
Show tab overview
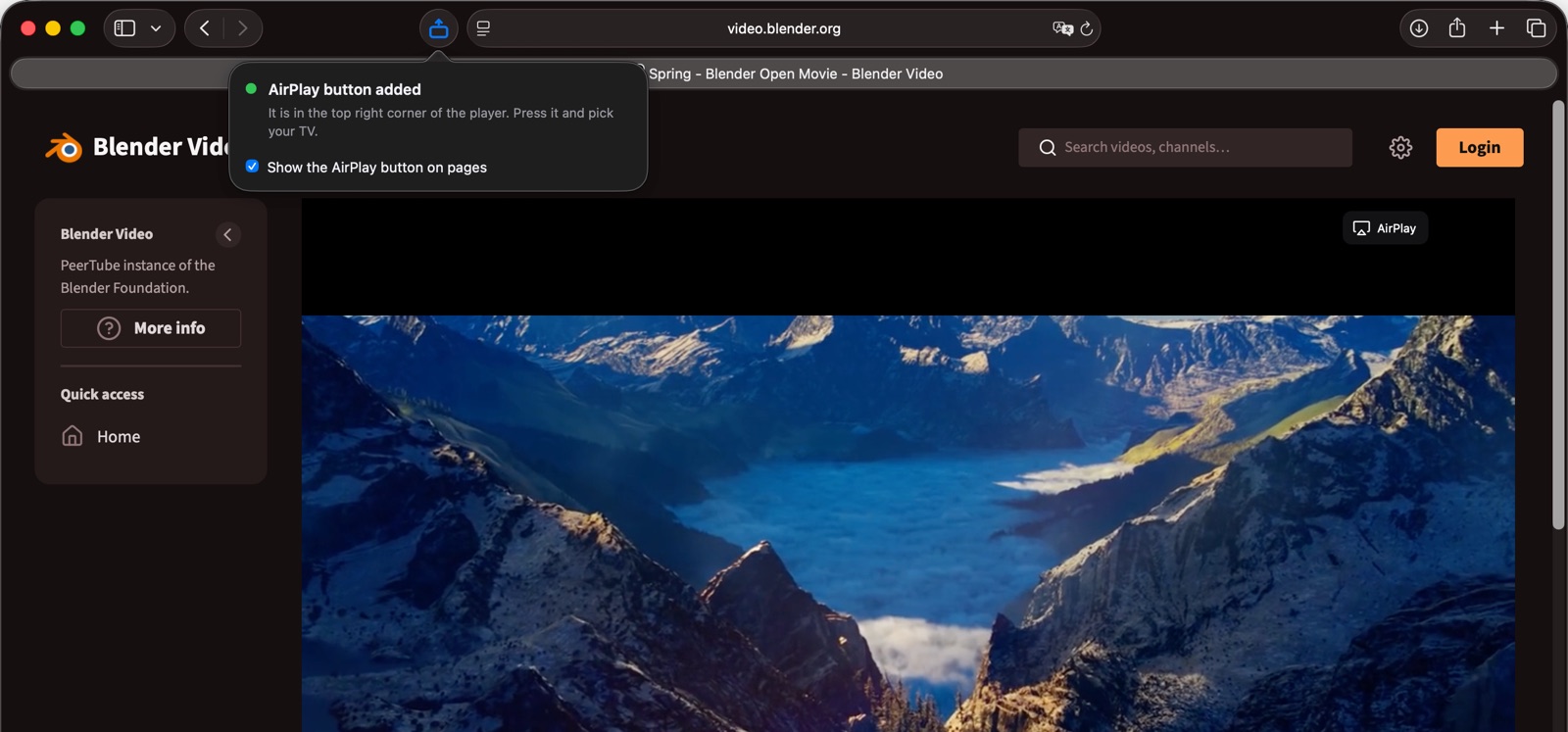pyautogui.click(x=1536, y=28)
